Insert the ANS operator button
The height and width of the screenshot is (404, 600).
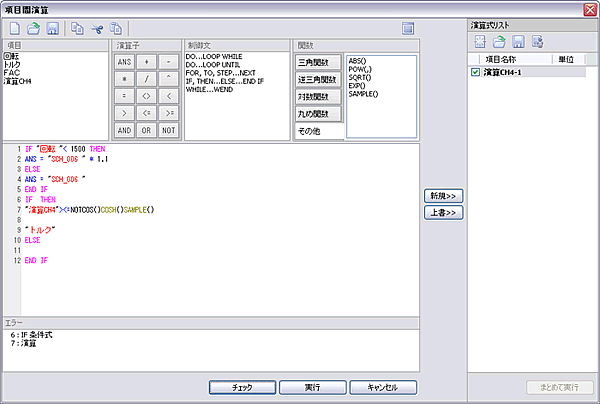pos(124,62)
